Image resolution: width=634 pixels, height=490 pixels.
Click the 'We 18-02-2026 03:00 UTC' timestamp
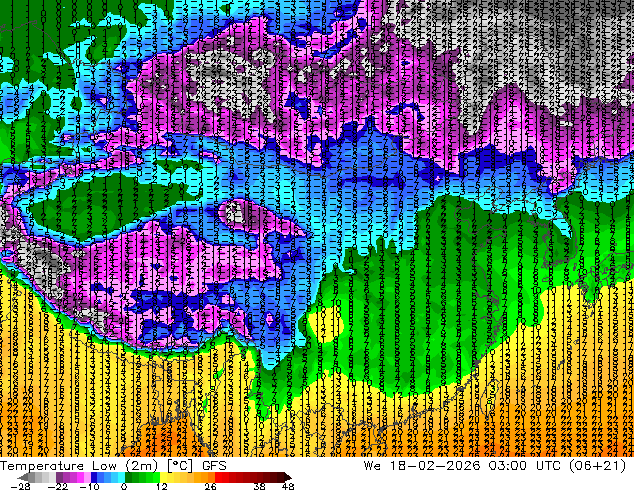coord(464,465)
